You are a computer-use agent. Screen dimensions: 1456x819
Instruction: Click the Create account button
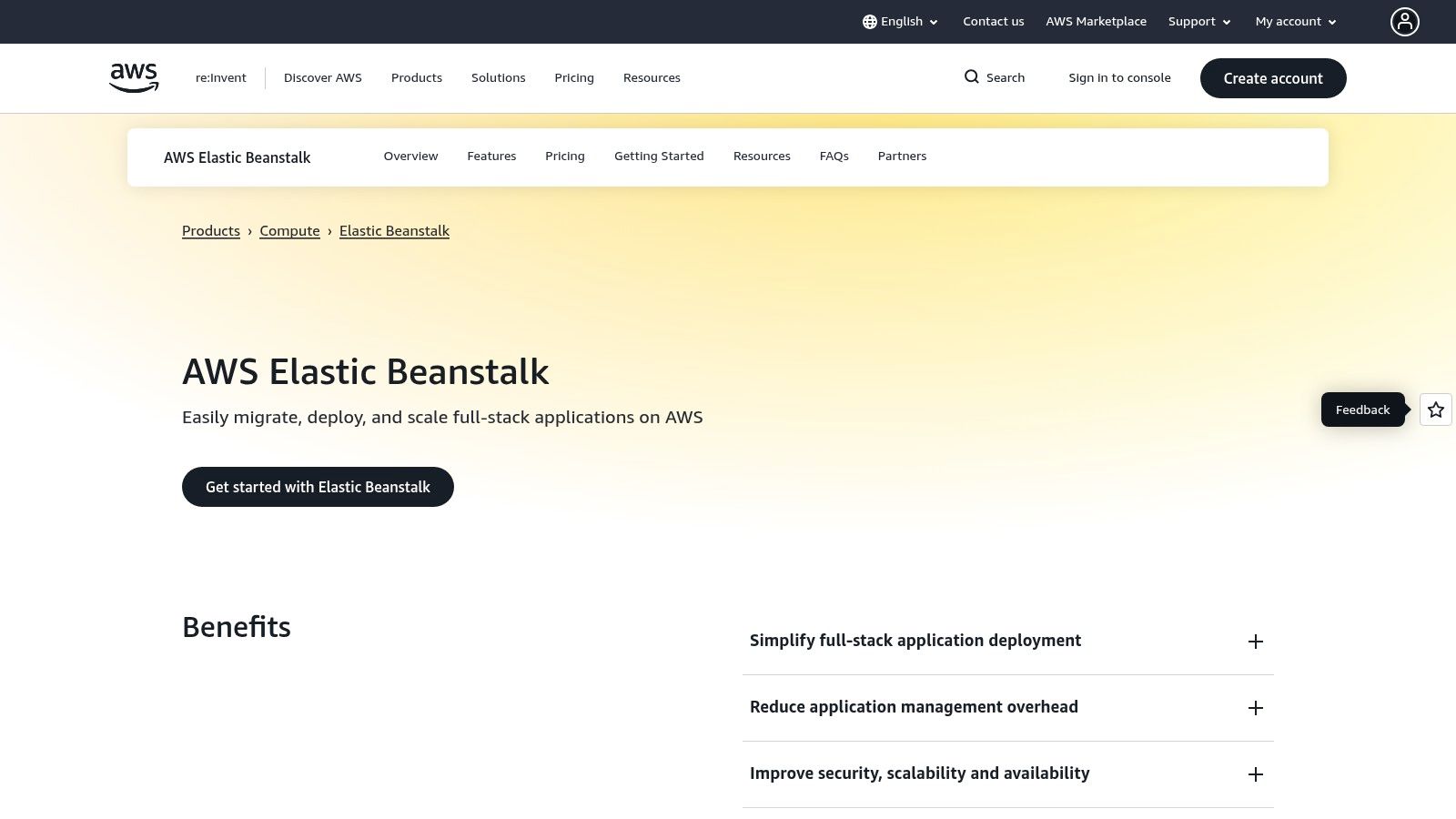(1272, 78)
